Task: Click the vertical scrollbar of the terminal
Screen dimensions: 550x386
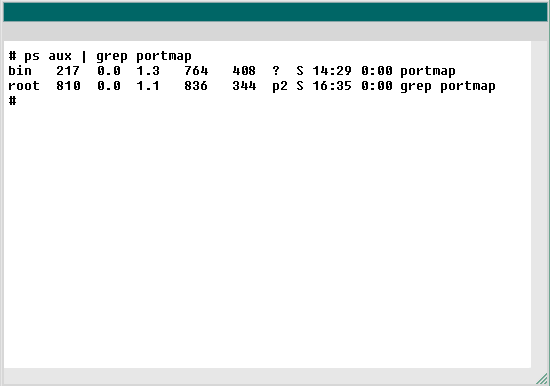Action: coord(539,205)
